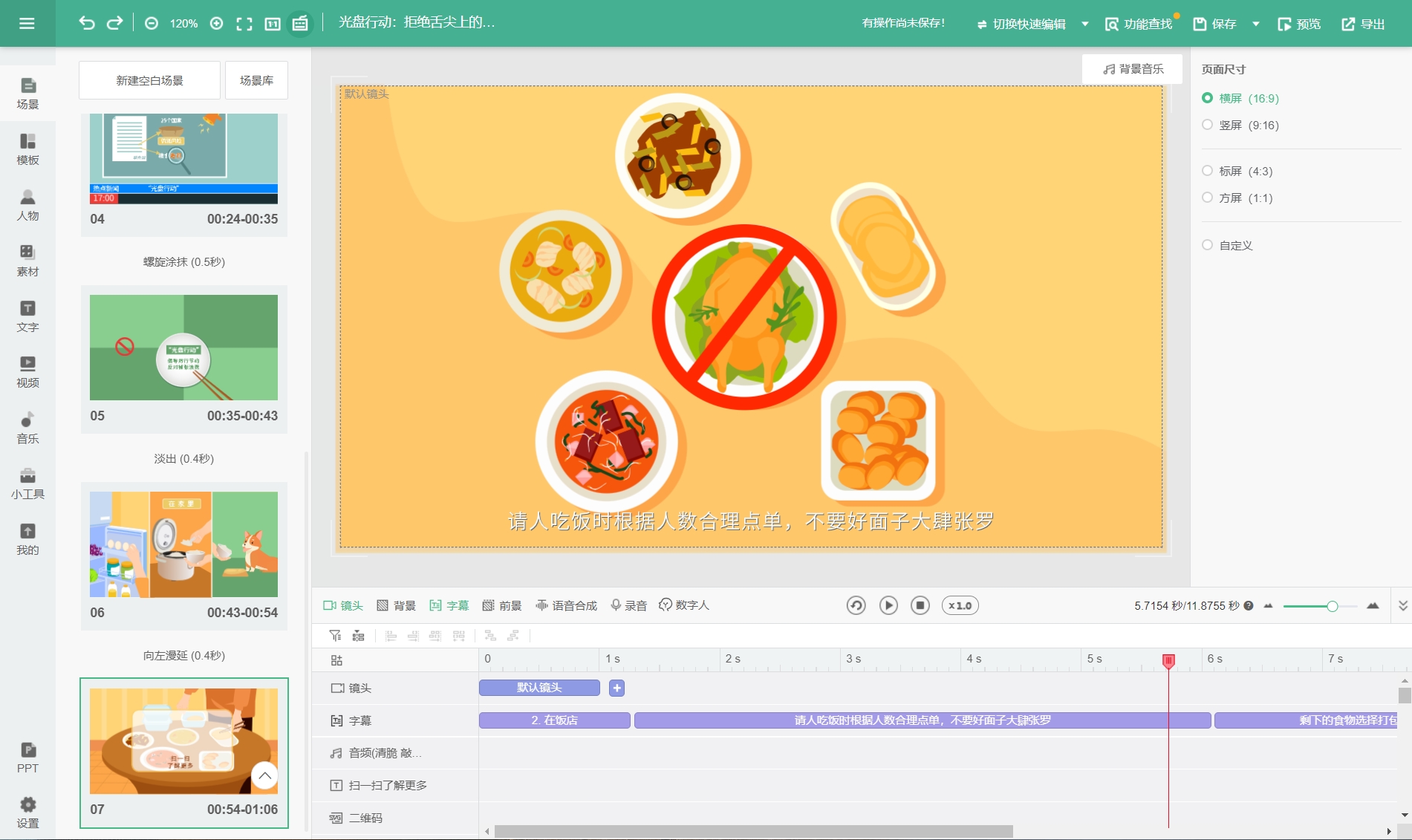Switch to the 字幕 timeline tab
Viewport: 1412px width, 840px height.
point(449,606)
